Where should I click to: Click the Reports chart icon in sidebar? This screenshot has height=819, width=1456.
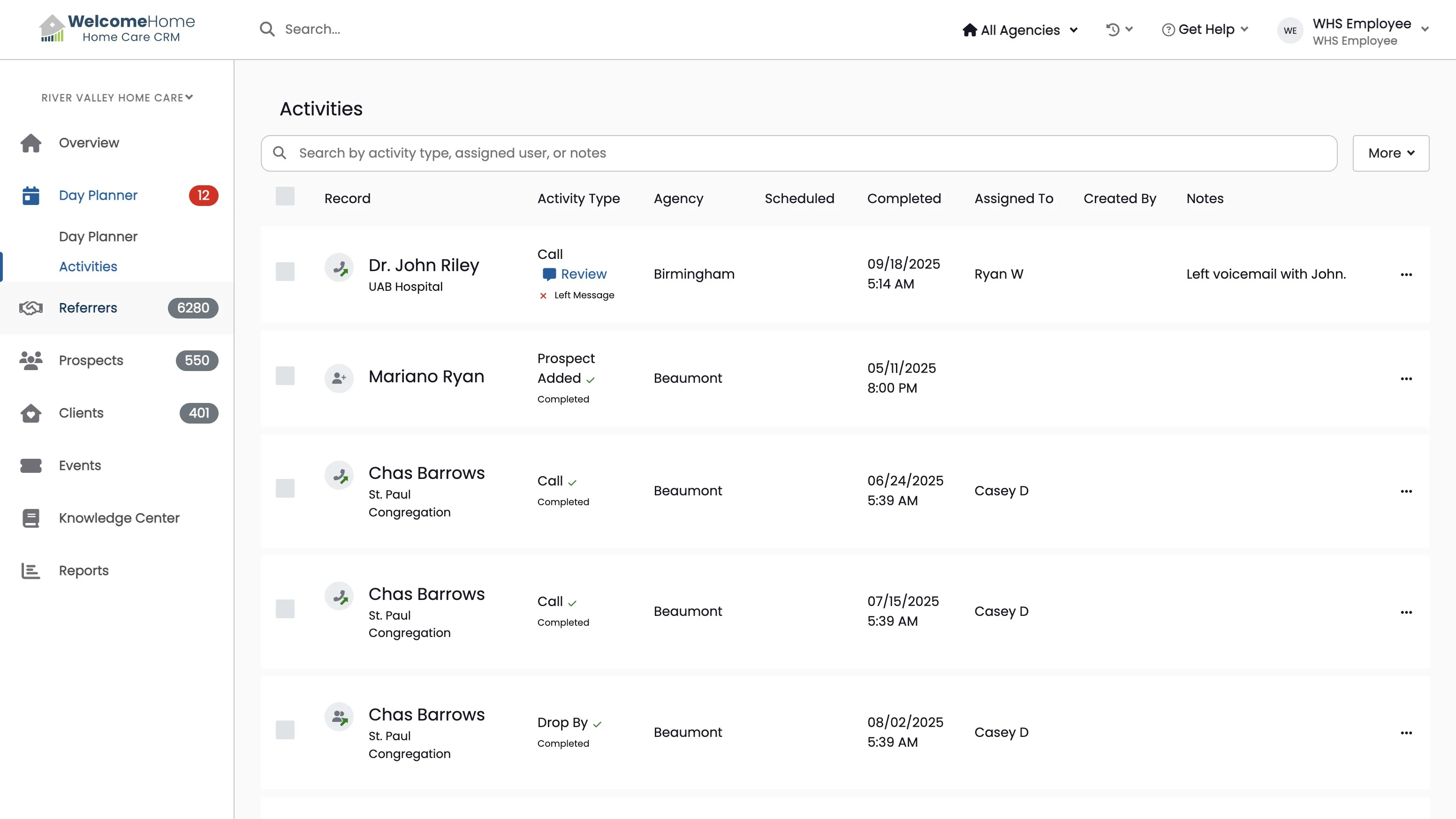30,571
